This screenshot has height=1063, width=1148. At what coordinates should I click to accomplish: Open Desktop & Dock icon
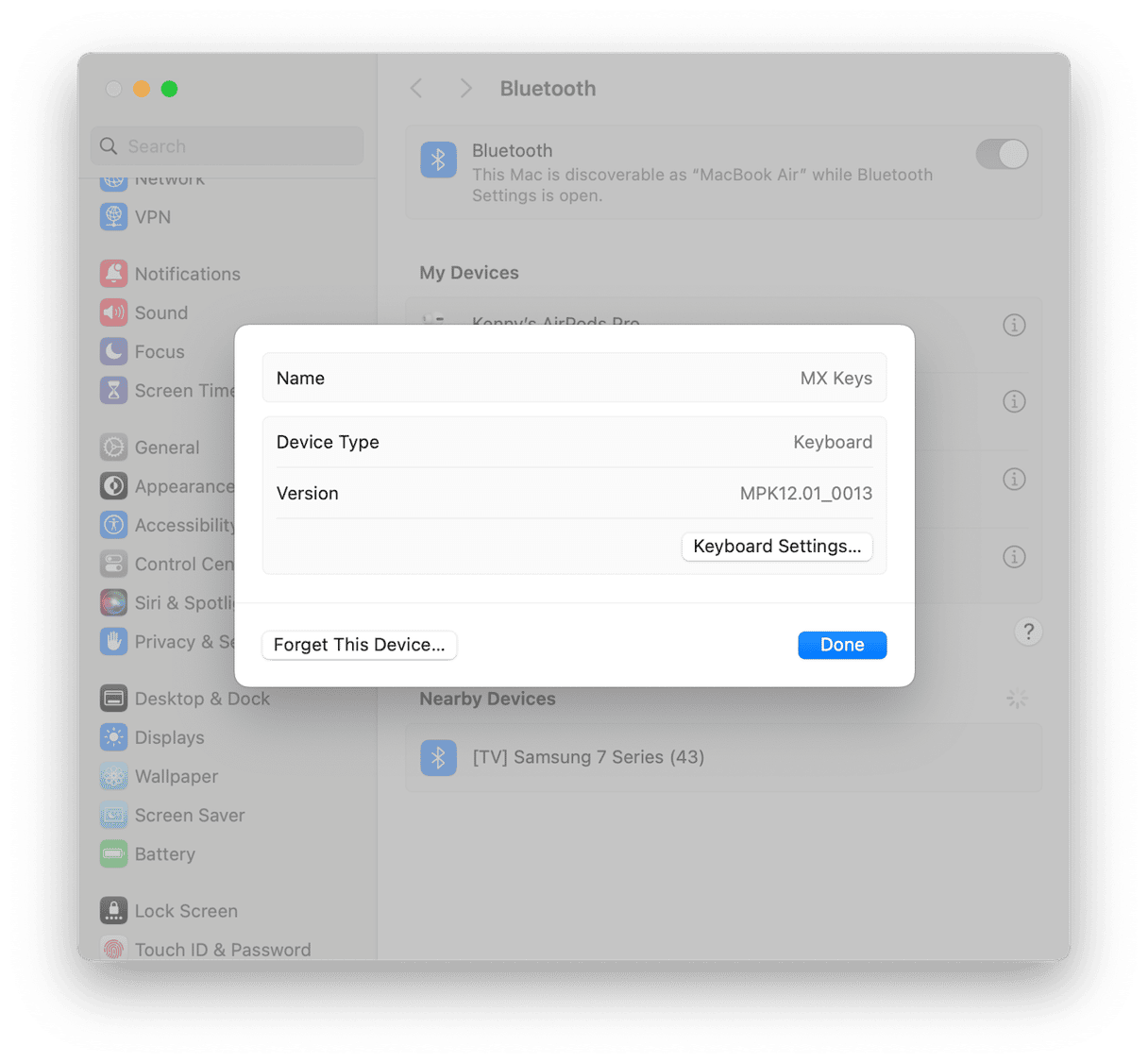(x=113, y=699)
